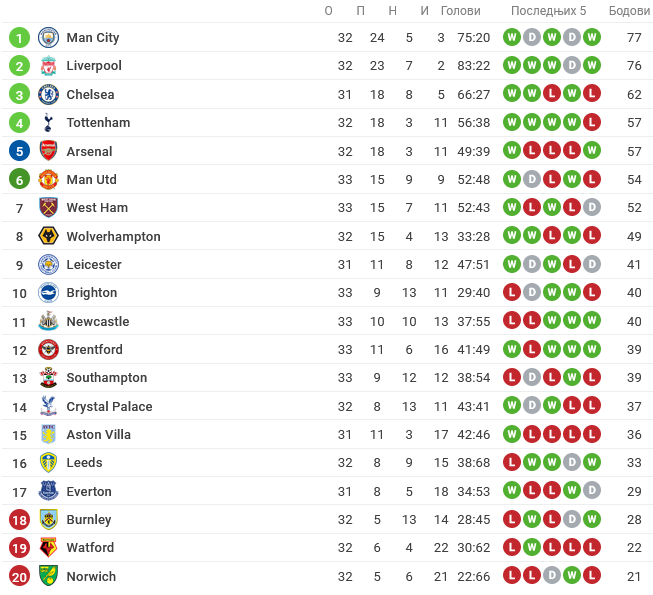653x595 pixels.
Task: Click Norwich's first form badge
Action: click(512, 577)
